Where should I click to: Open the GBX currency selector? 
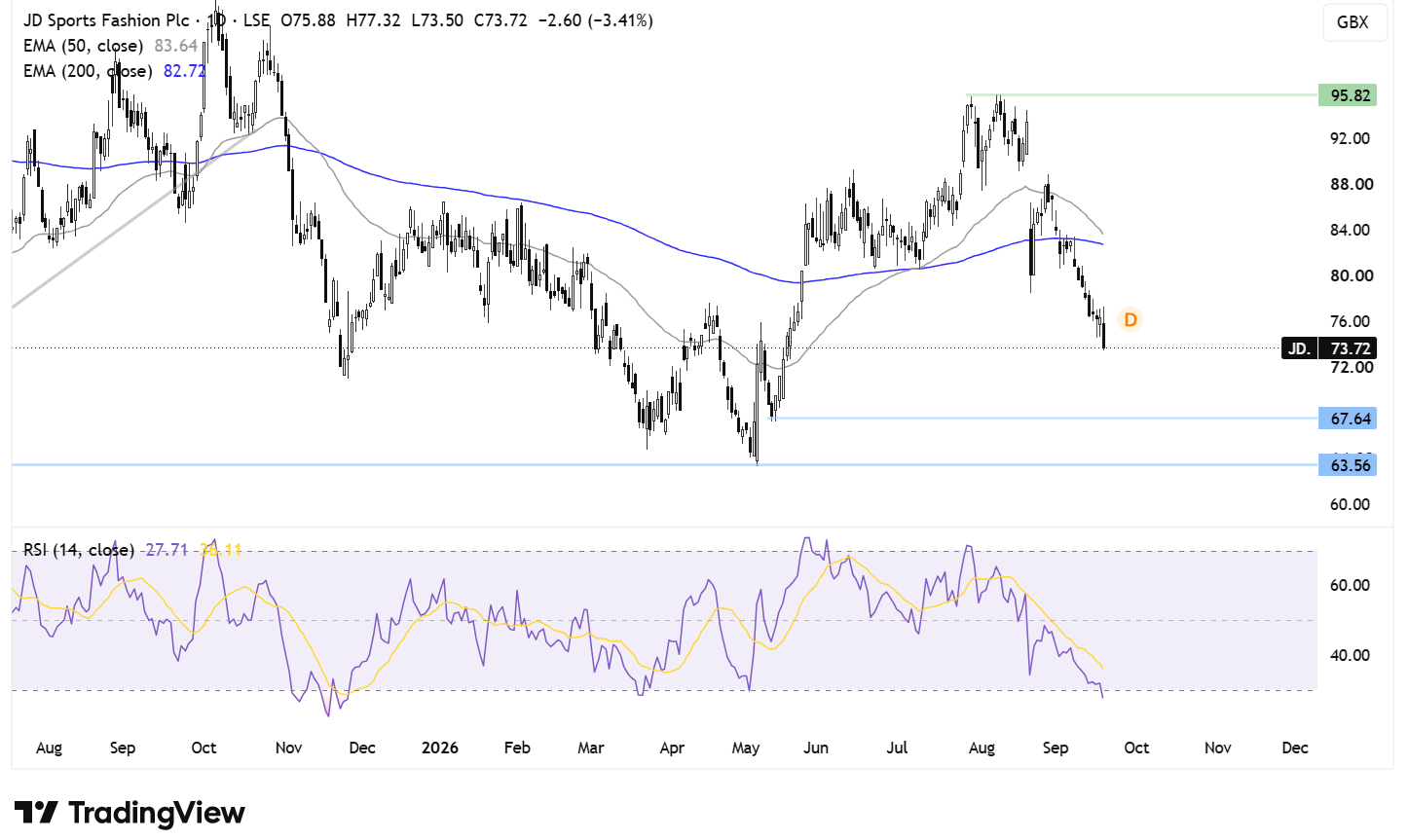tap(1352, 22)
